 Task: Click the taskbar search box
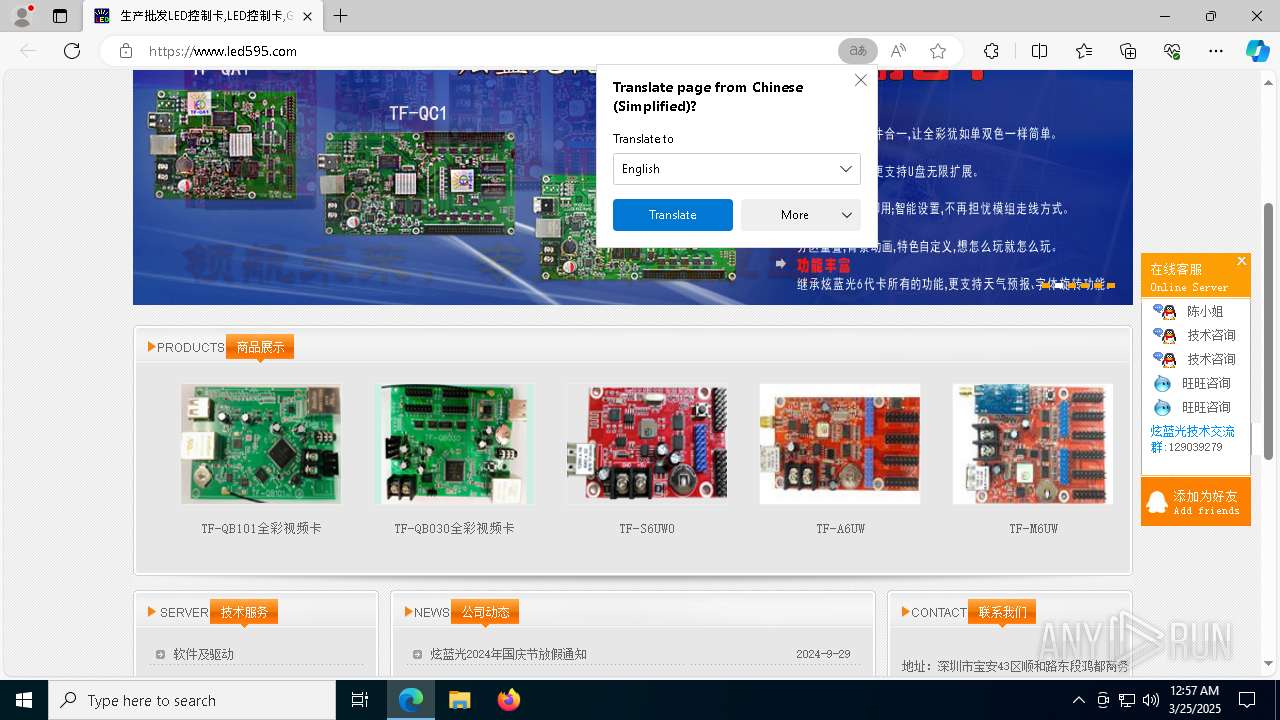pos(192,700)
